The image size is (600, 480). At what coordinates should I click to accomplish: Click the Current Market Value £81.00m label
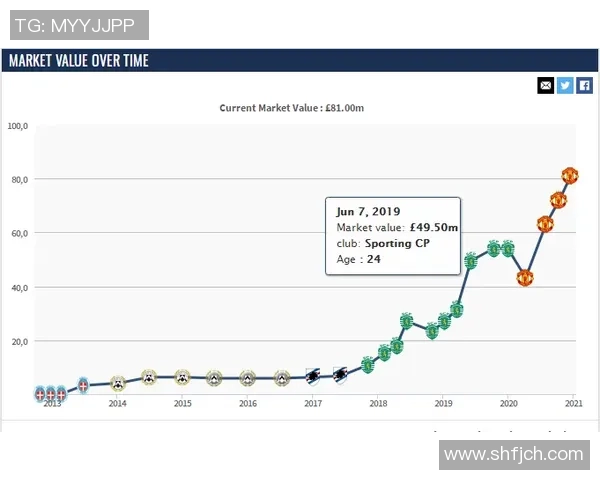tap(292, 107)
